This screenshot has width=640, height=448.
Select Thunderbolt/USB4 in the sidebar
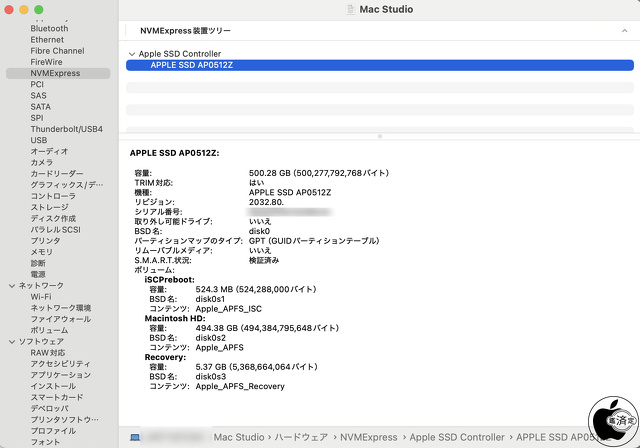point(66,129)
